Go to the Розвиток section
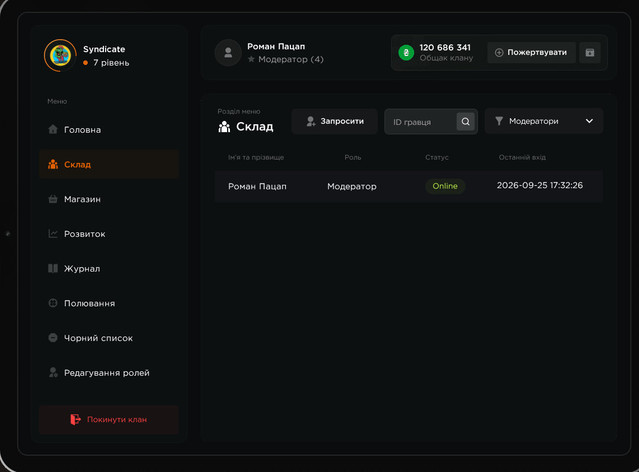639x472 pixels. [109, 234]
